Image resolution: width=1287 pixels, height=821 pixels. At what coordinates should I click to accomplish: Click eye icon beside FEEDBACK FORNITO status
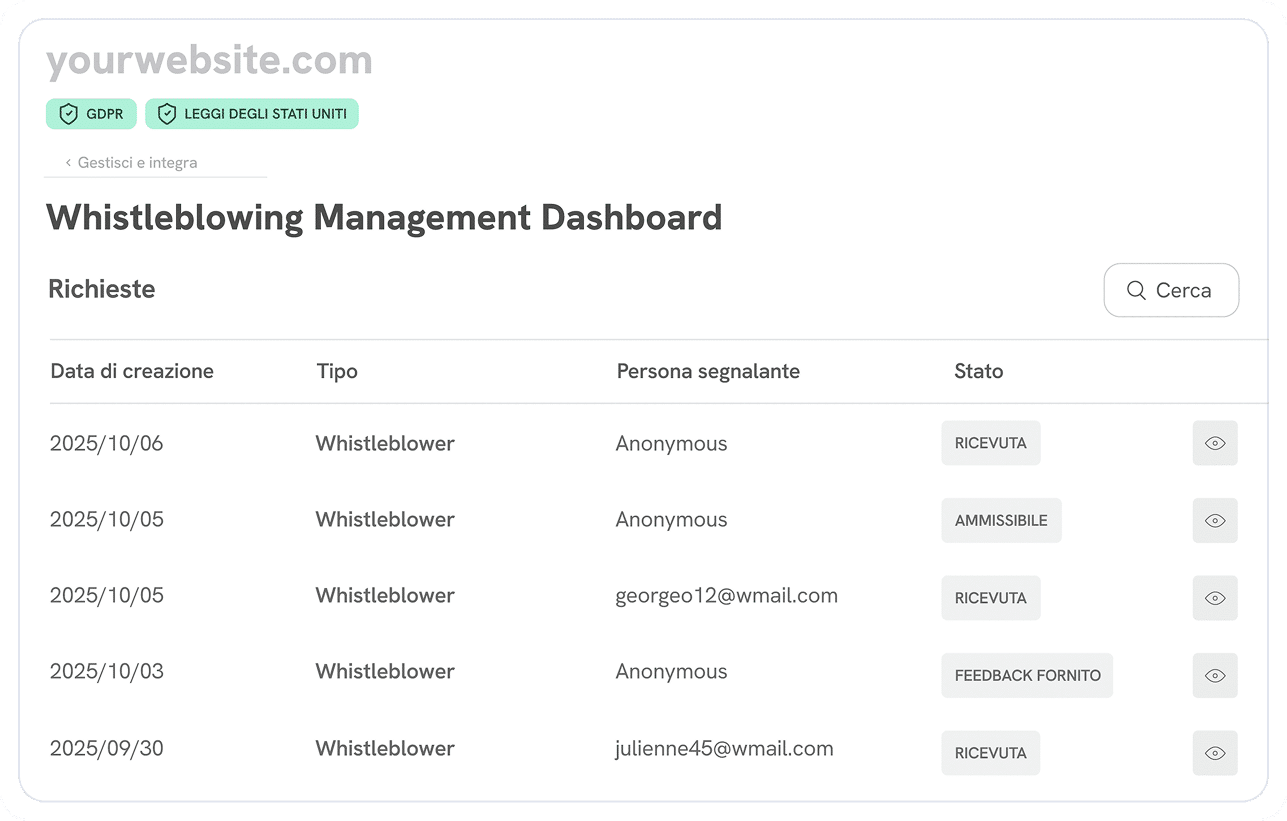(1215, 675)
